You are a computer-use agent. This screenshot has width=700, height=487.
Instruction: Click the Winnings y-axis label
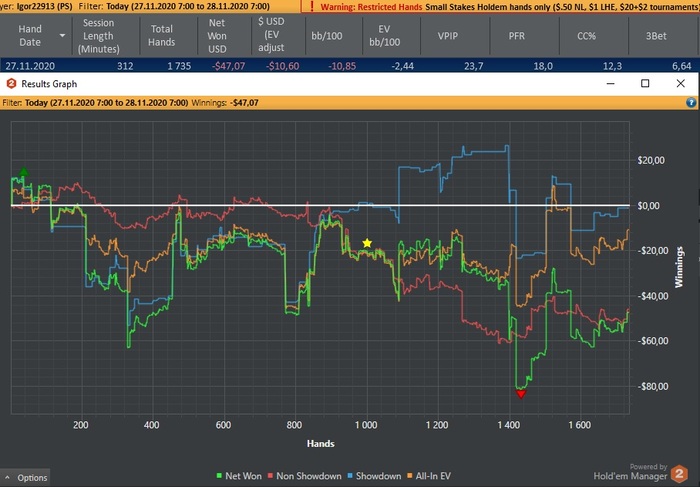point(679,267)
